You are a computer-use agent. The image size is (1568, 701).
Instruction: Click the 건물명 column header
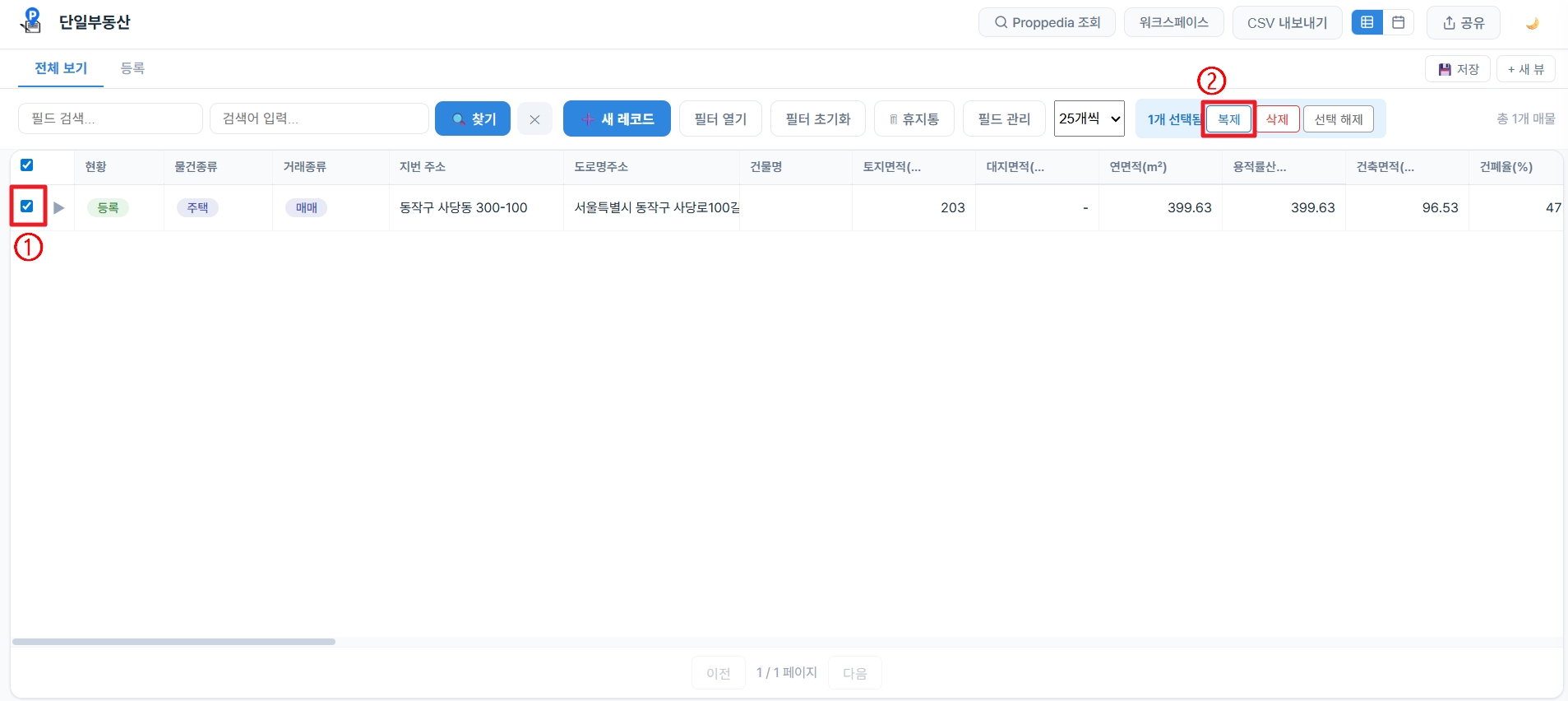tap(796, 167)
